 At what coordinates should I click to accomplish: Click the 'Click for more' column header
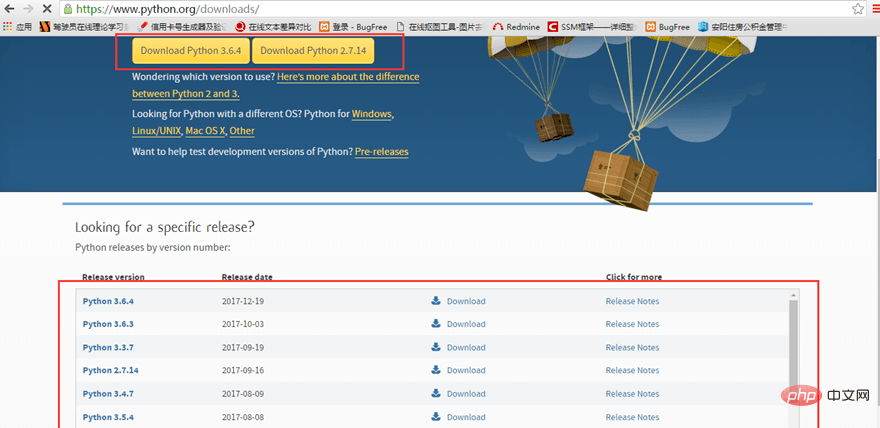[x=634, y=277]
